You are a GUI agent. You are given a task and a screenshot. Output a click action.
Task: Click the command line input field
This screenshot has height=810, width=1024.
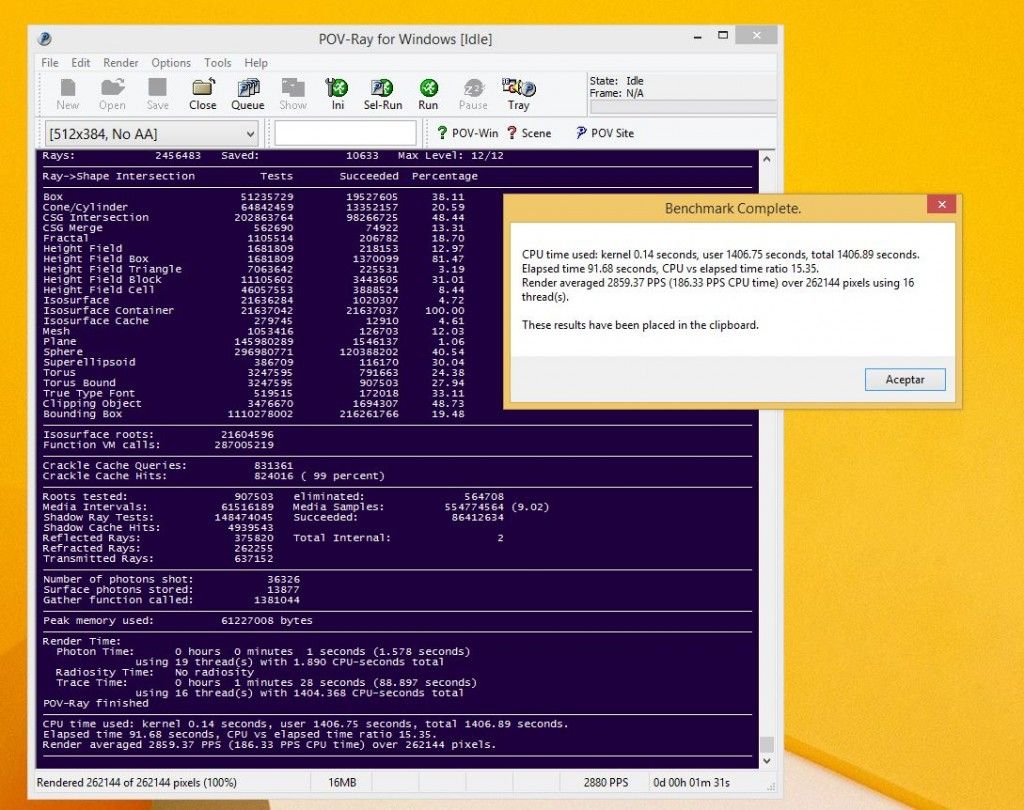tap(345, 133)
